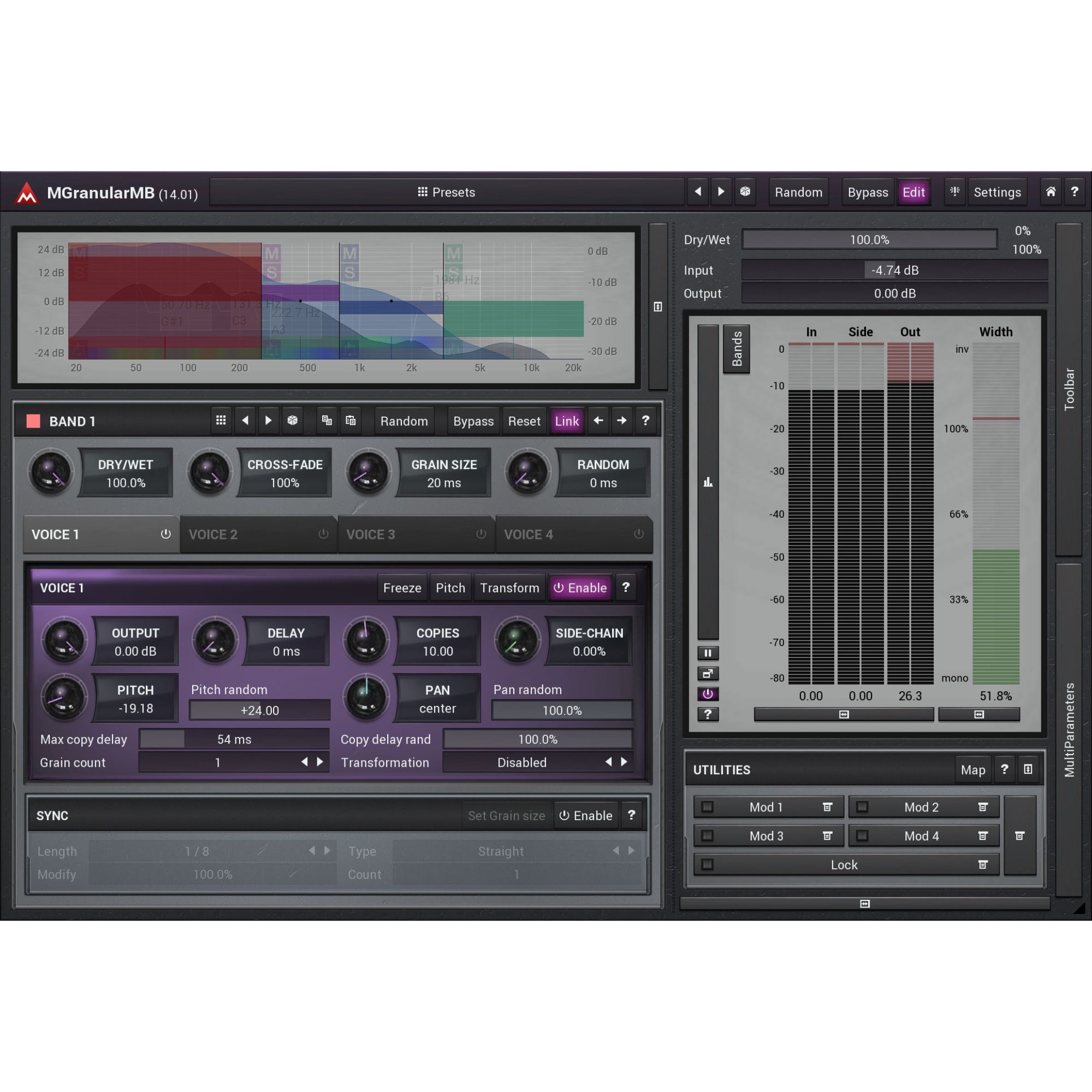Viewport: 1092px width, 1092px height.
Task: Click the channel mode icon beside Settings
Action: (x=954, y=192)
